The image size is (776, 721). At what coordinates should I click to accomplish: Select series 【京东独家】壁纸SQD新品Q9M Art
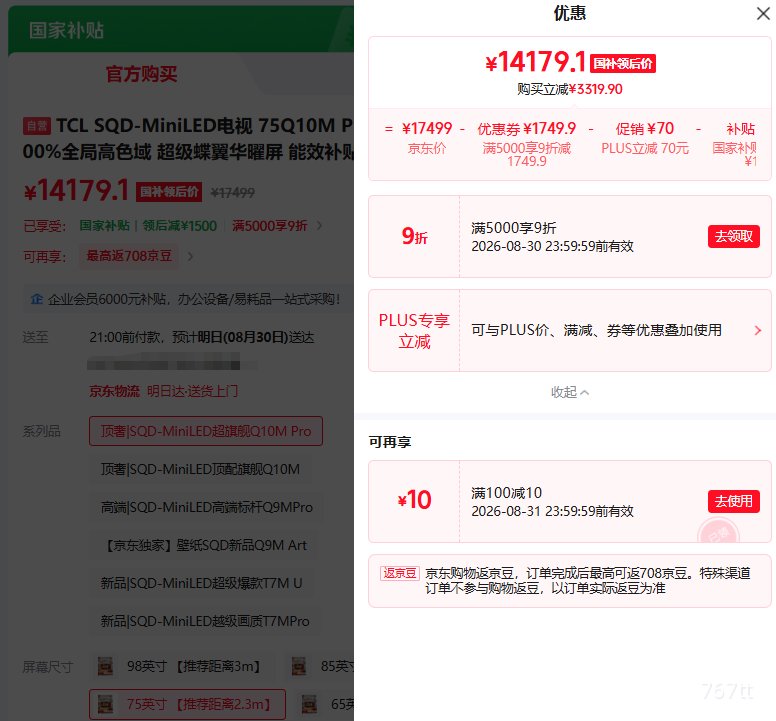click(x=204, y=545)
